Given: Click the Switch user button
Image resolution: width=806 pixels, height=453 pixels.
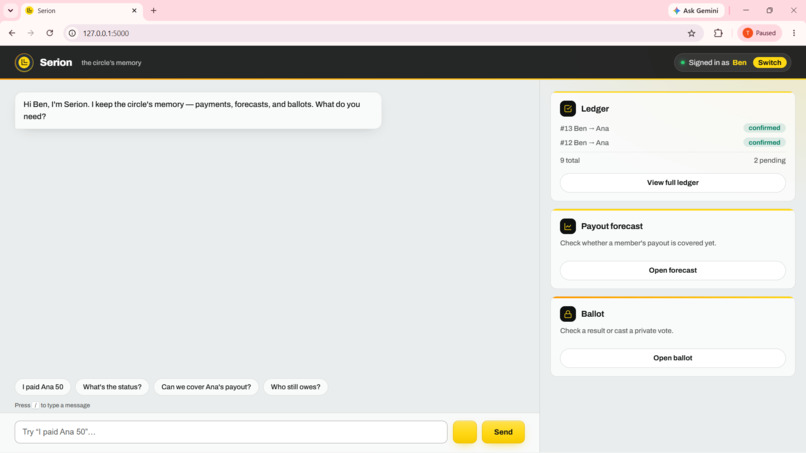Looking at the screenshot, I should coord(769,63).
